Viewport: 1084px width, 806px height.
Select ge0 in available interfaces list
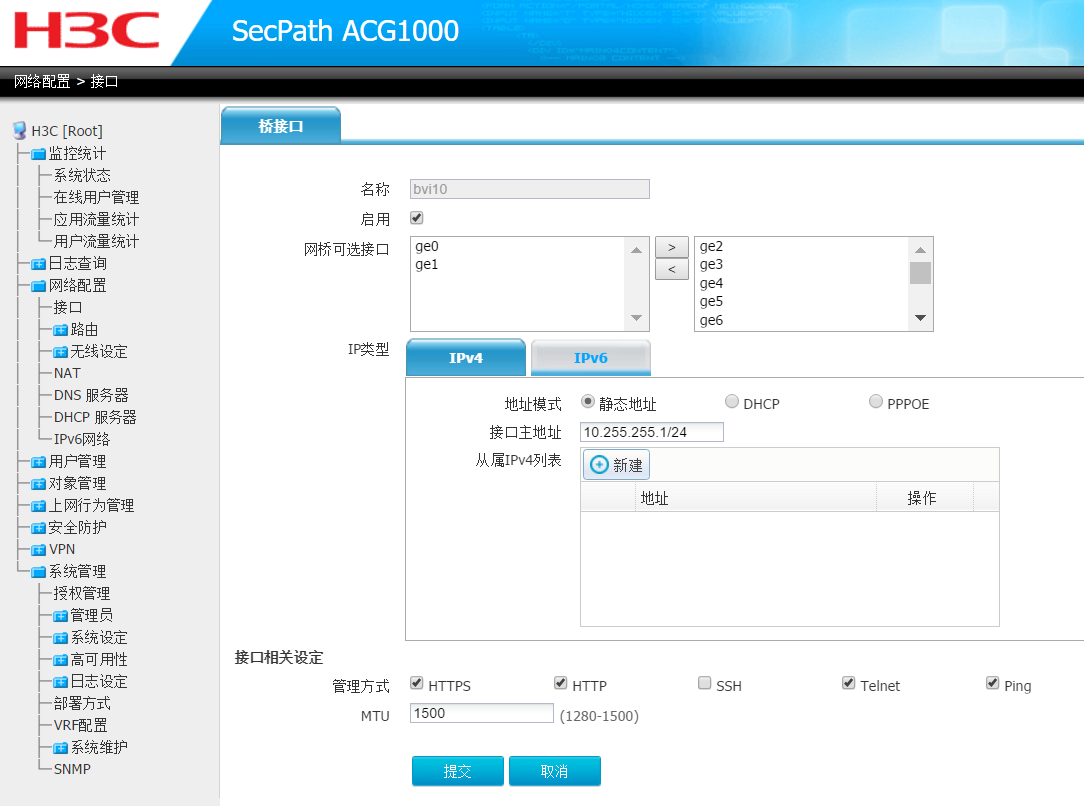click(427, 246)
